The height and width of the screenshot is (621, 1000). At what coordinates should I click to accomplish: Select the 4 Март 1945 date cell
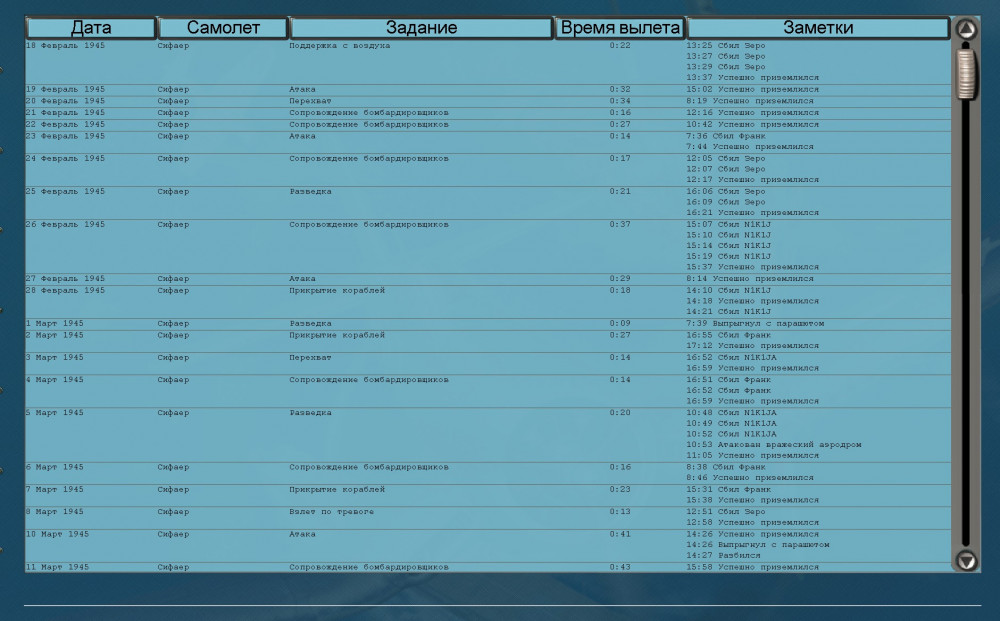point(54,380)
